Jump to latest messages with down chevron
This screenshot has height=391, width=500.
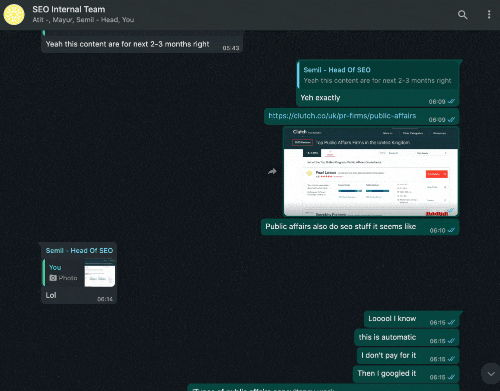pos(491,374)
